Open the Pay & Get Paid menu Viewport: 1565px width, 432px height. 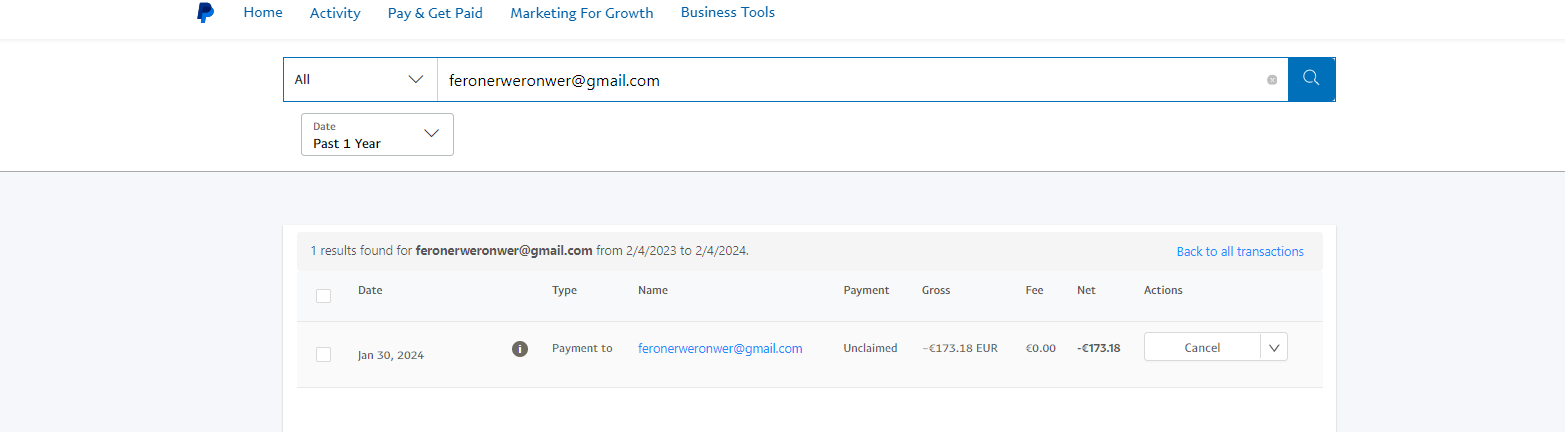tap(435, 13)
